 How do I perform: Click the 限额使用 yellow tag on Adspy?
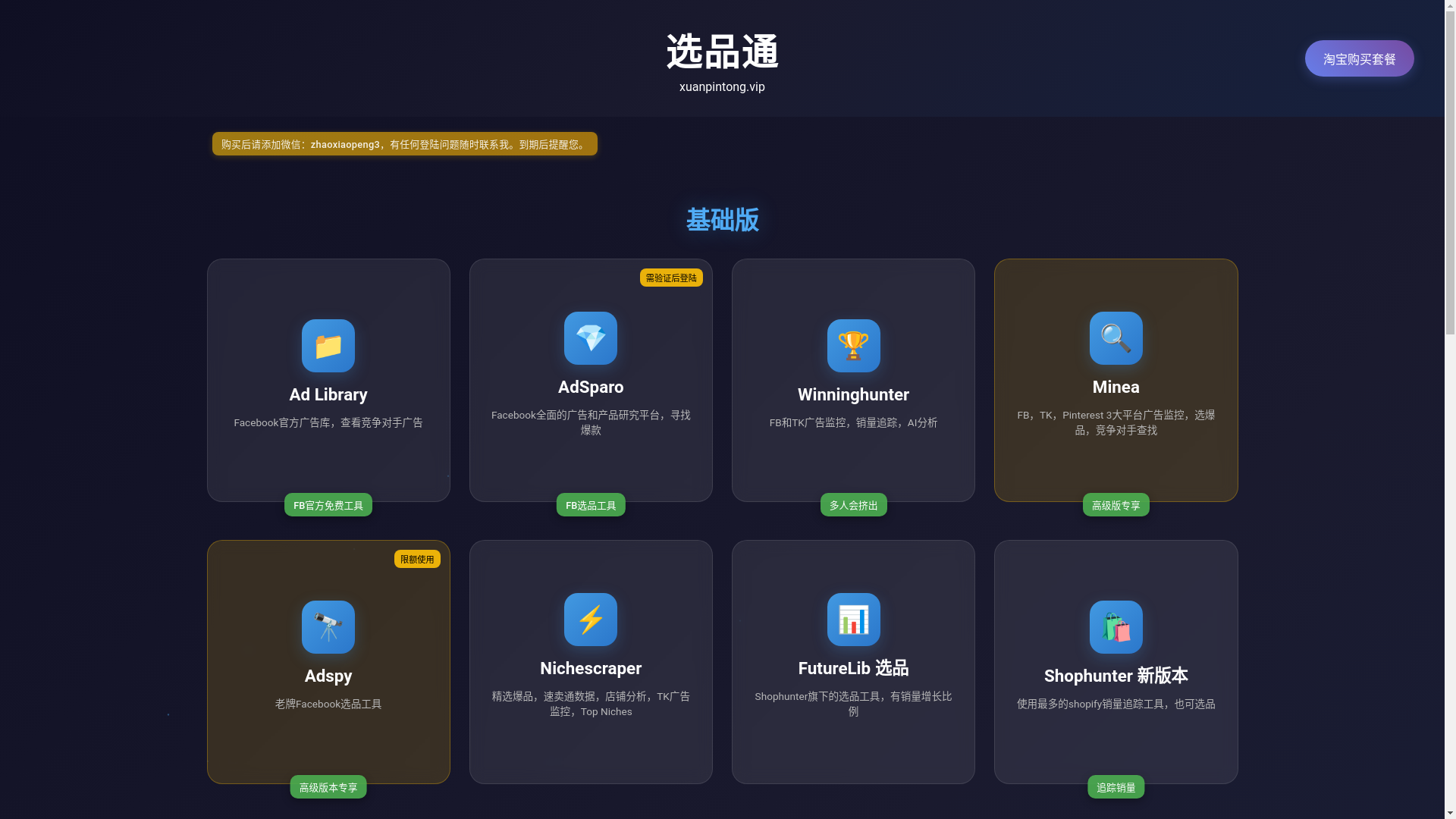[x=417, y=559]
